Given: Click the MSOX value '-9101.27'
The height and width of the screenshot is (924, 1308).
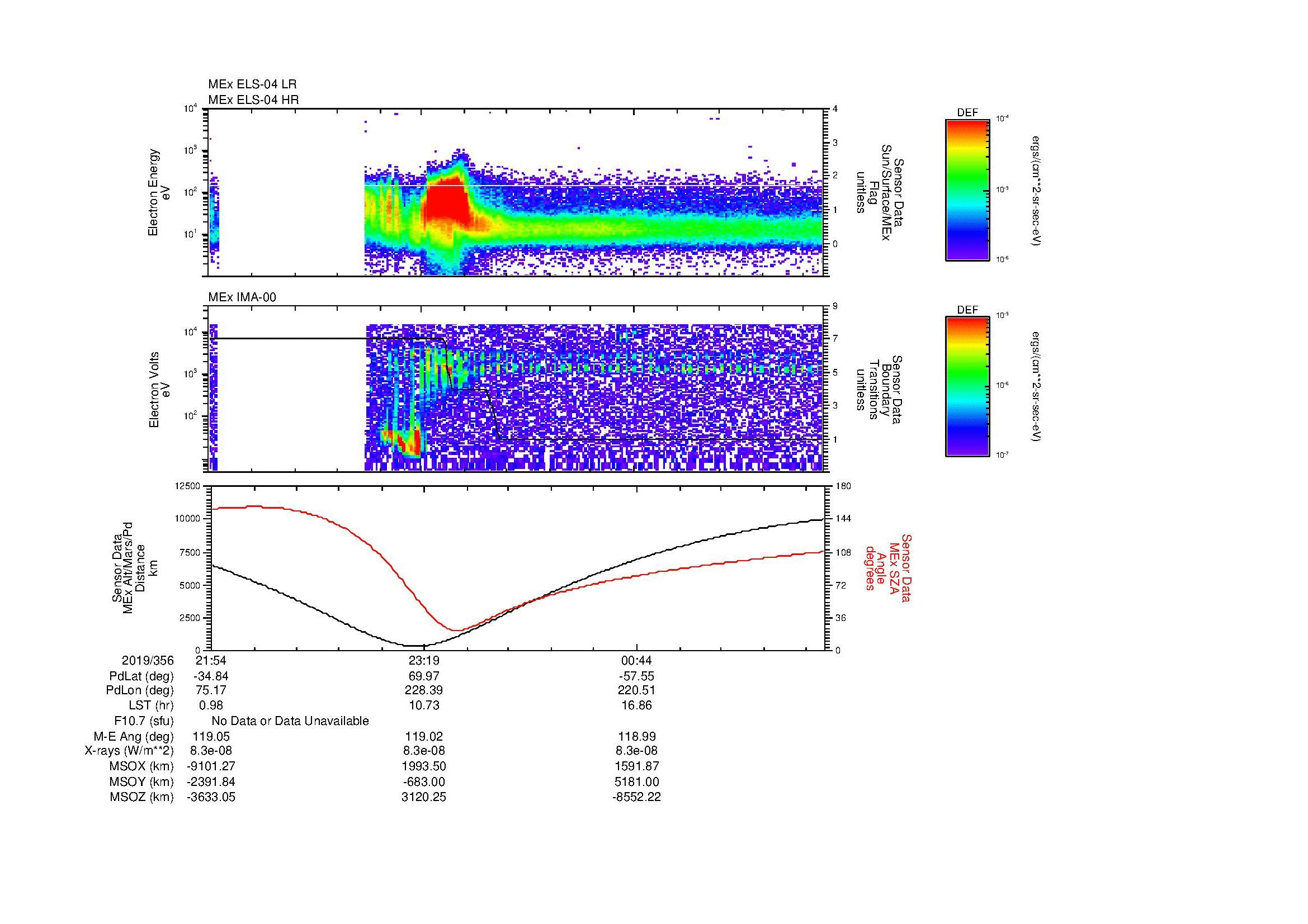Looking at the screenshot, I should 211,766.
